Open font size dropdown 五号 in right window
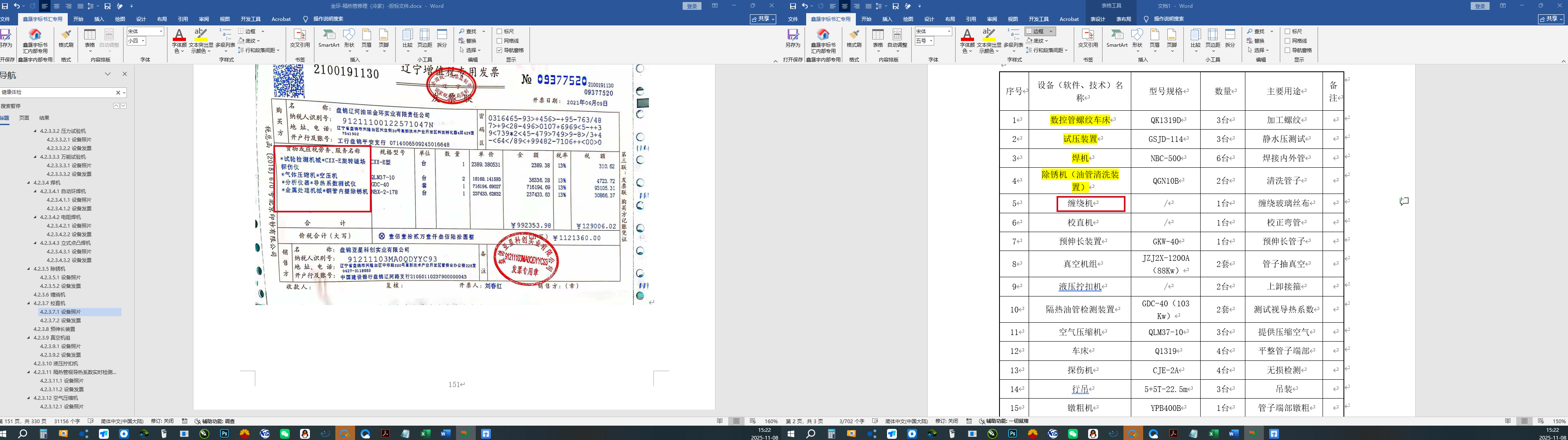 932,41
